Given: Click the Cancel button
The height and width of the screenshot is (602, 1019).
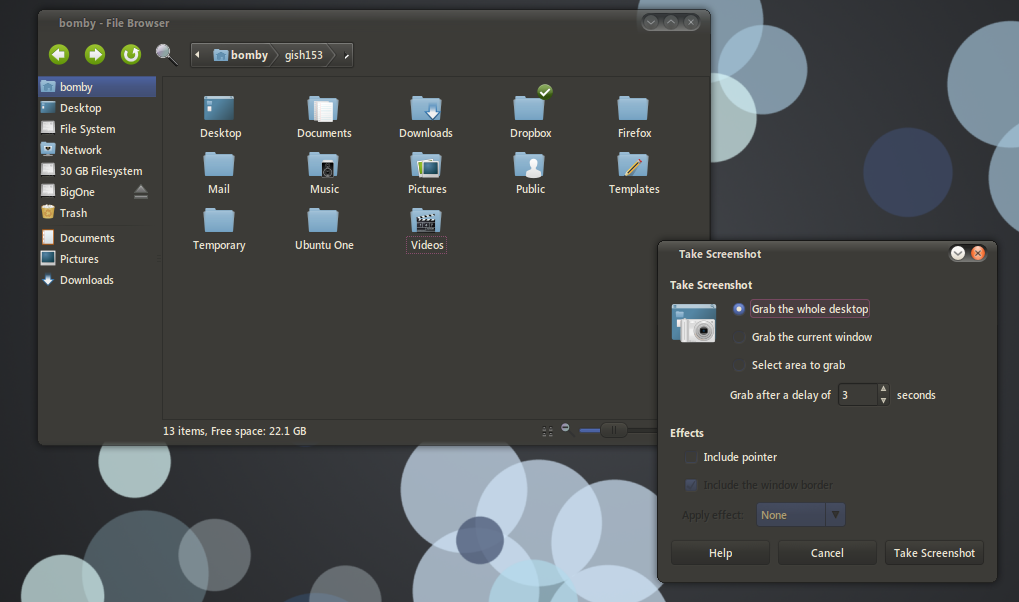Looking at the screenshot, I should tap(827, 553).
